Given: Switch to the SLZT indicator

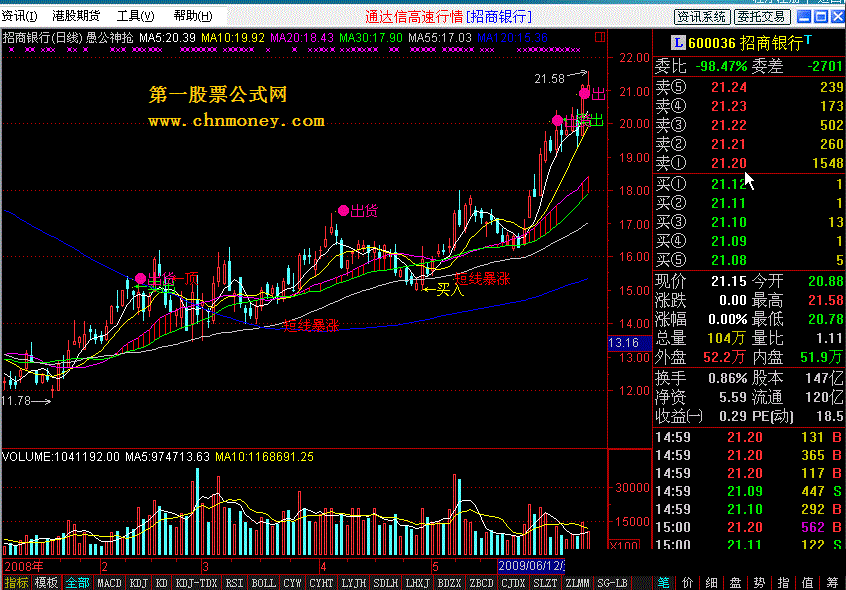Looking at the screenshot, I should tap(545, 583).
